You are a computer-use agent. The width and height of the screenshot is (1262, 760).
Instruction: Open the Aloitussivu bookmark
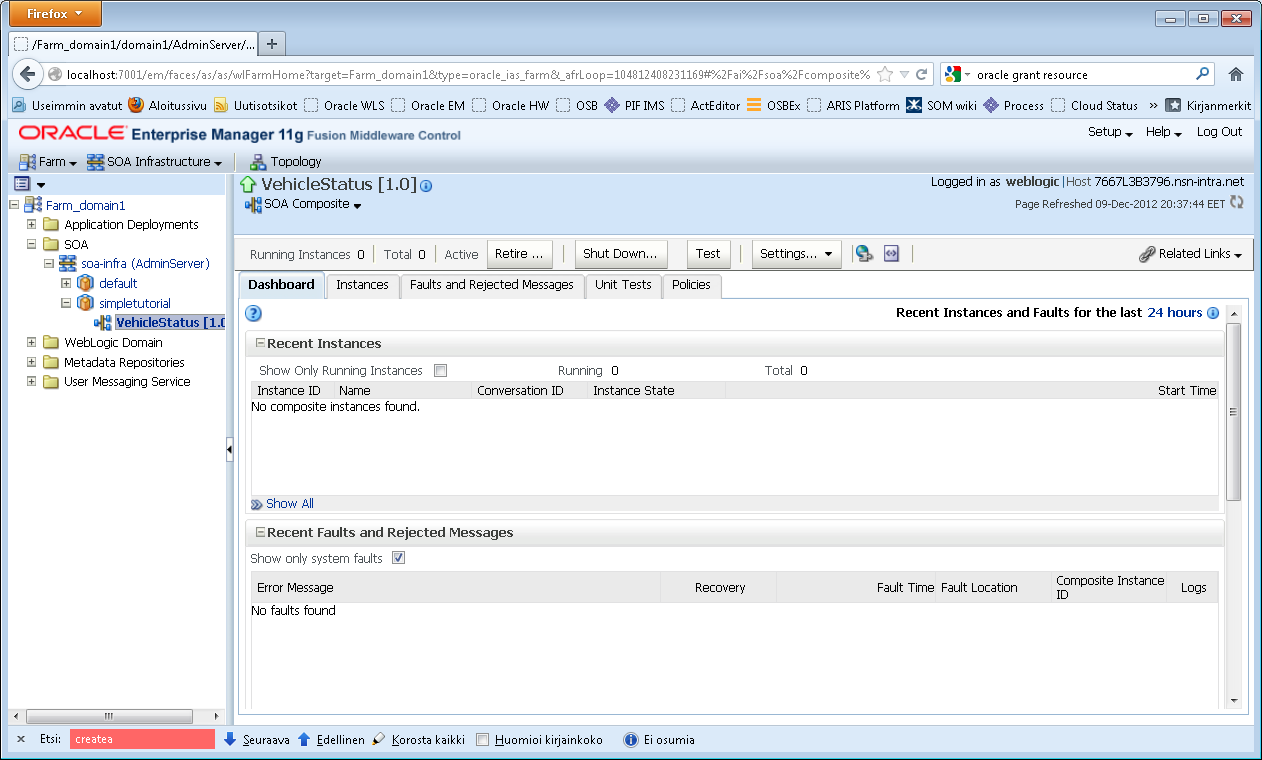167,105
